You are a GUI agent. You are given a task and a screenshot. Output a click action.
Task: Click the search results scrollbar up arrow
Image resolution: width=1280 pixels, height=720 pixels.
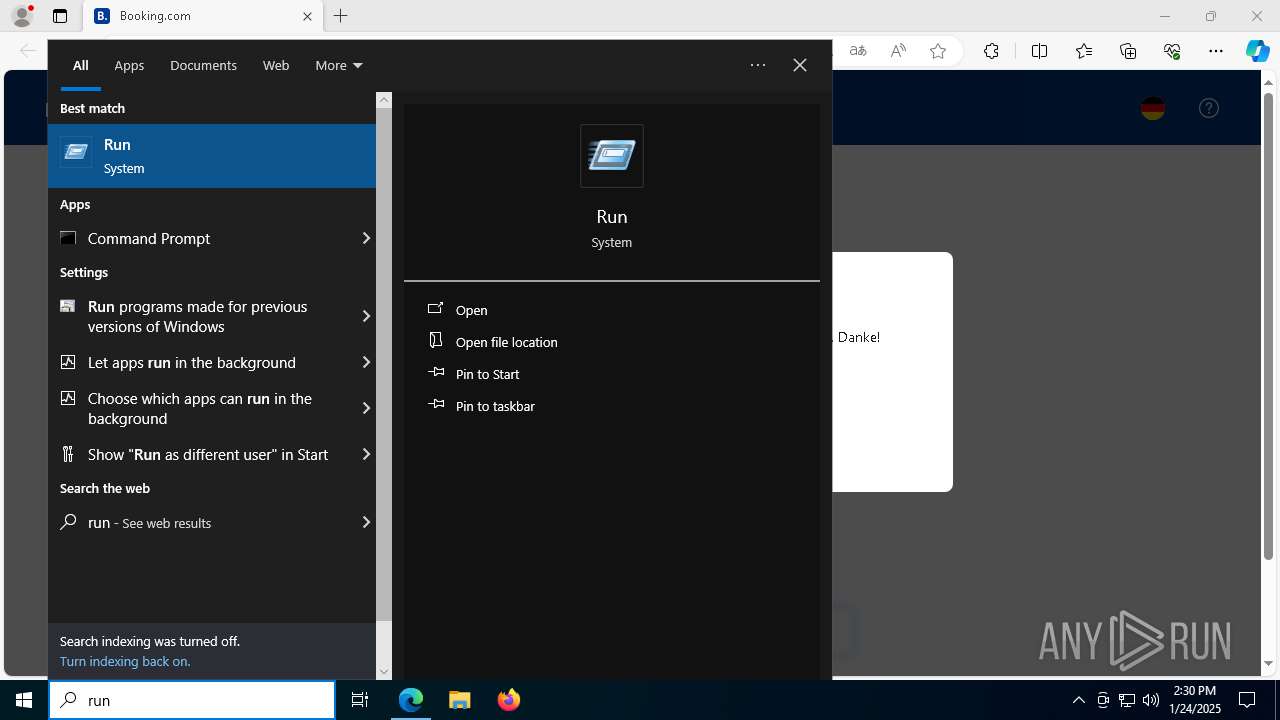tap(384, 100)
